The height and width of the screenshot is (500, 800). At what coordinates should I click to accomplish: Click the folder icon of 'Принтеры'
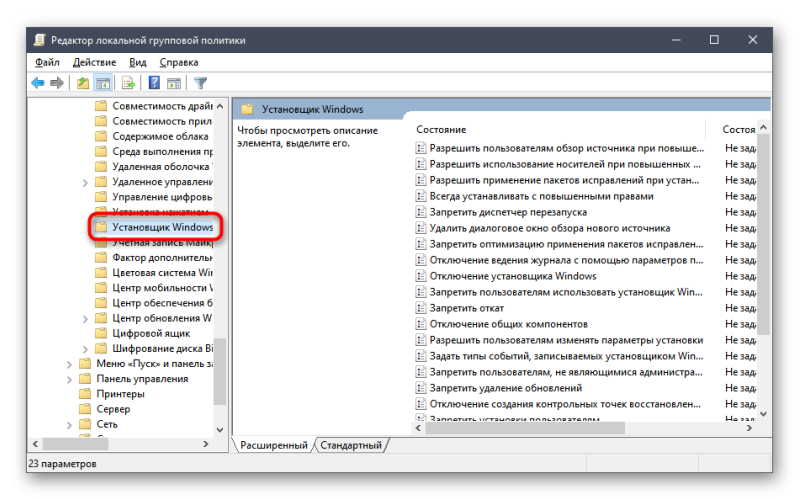click(x=85, y=394)
